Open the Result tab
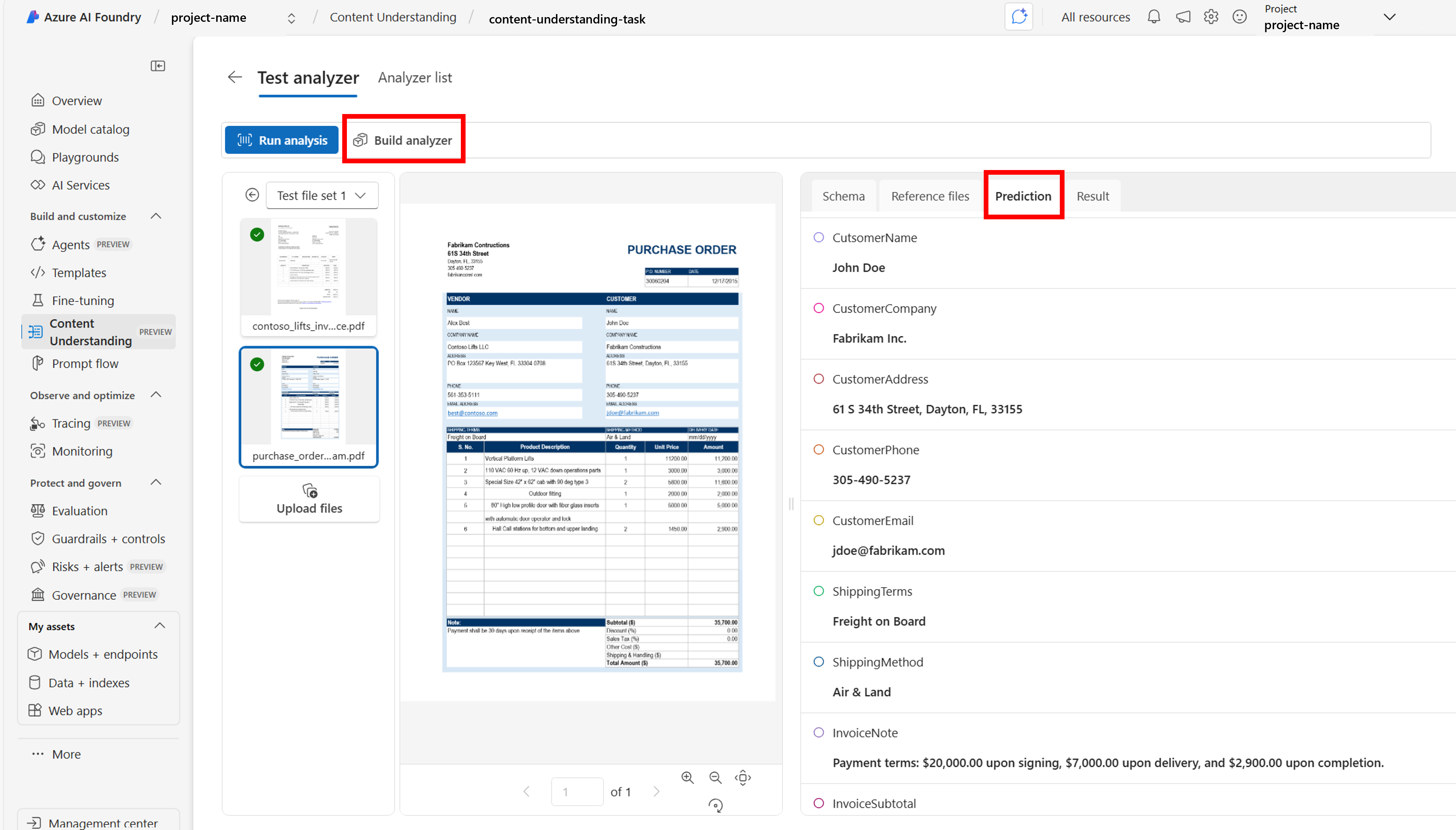 coord(1093,196)
